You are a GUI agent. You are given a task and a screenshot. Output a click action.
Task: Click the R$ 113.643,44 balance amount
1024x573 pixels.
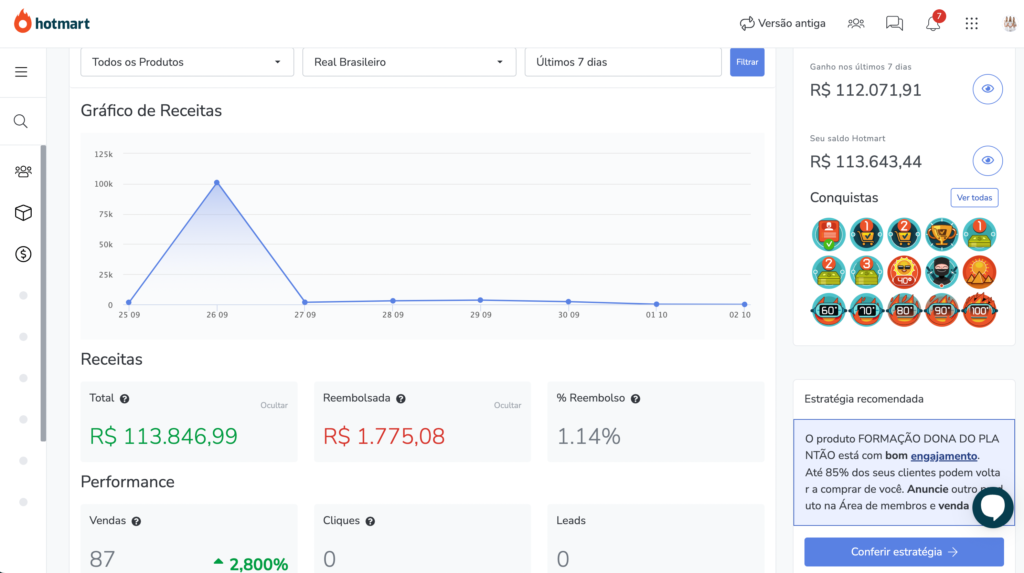pyautogui.click(x=865, y=162)
